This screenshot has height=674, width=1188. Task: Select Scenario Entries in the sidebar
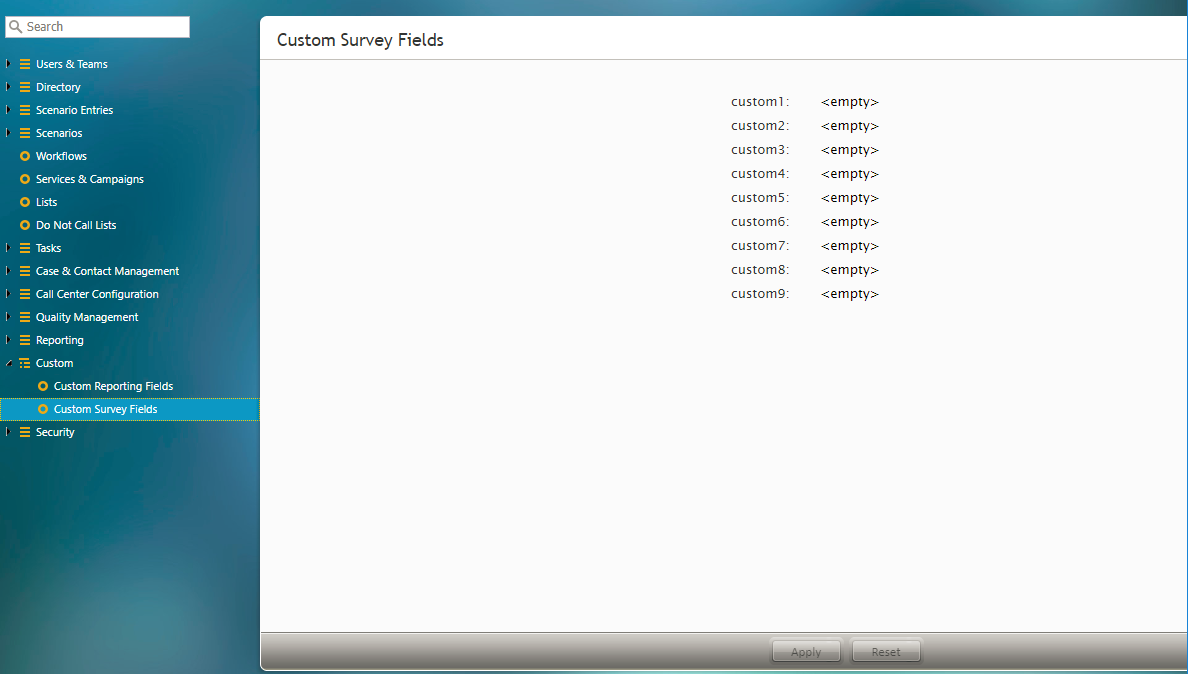(74, 110)
